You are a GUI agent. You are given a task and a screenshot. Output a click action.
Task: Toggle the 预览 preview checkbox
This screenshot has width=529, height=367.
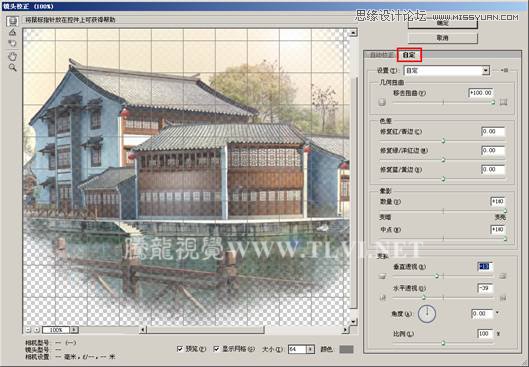(180, 349)
